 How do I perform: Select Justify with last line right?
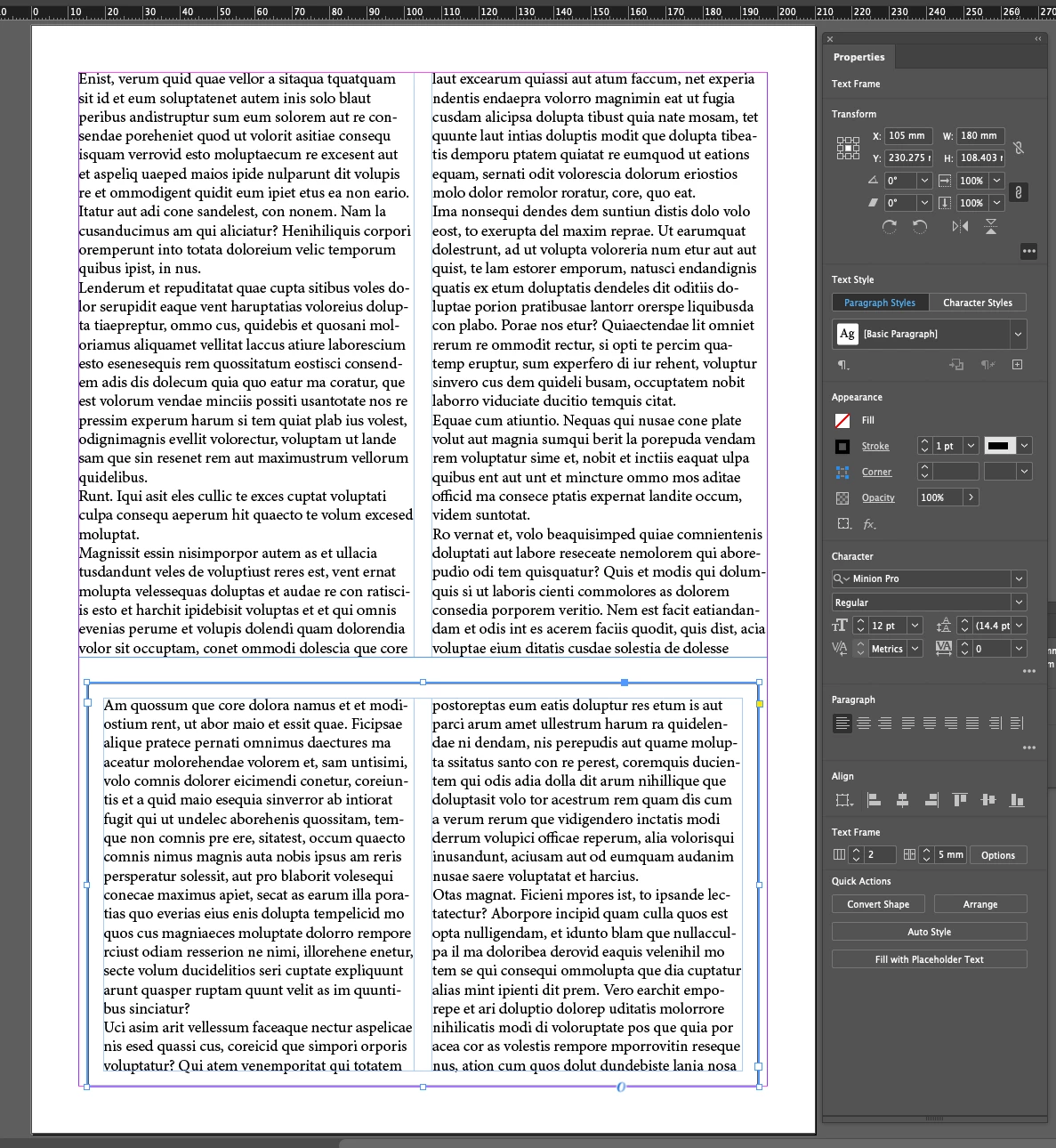(x=951, y=724)
